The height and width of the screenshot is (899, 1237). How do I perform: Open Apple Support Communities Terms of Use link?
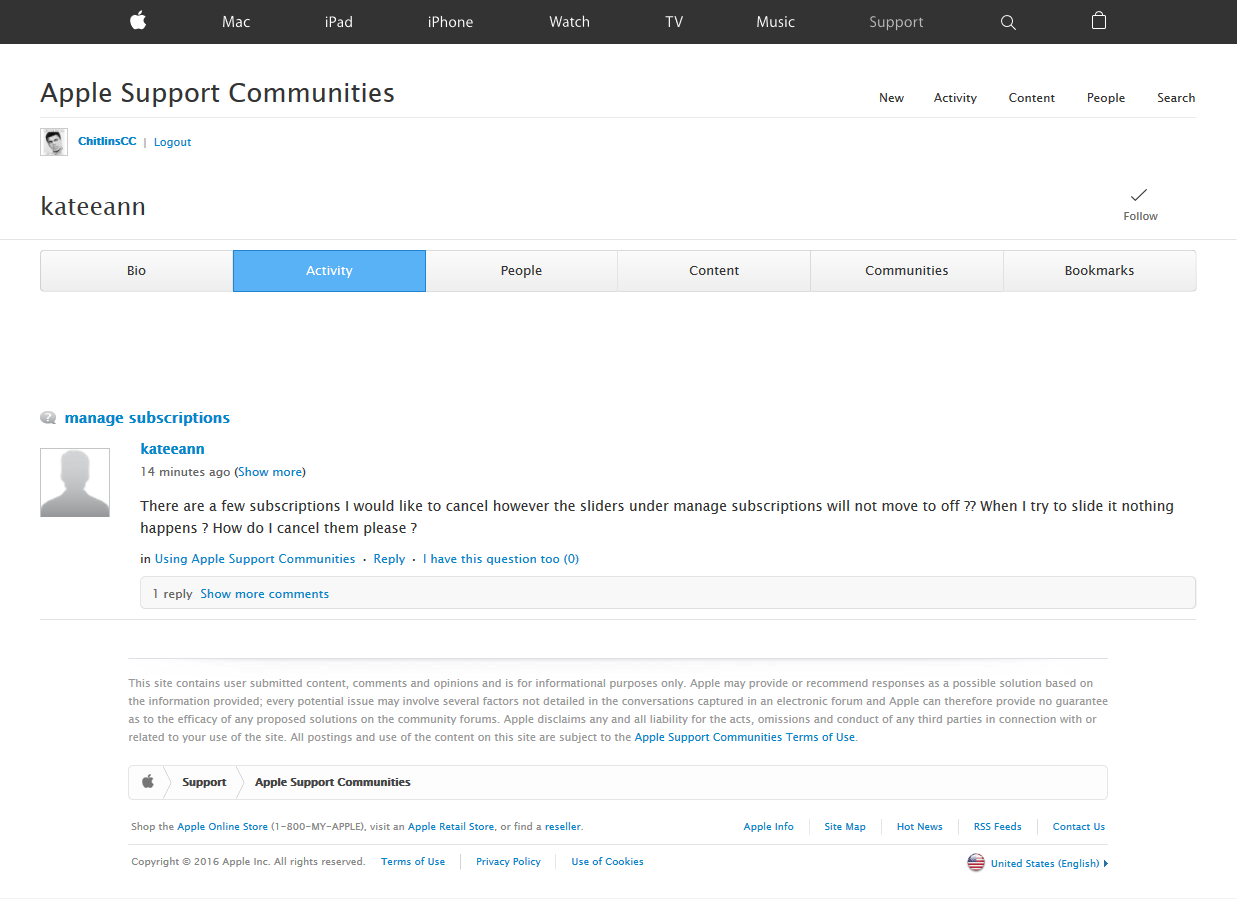[x=745, y=737]
